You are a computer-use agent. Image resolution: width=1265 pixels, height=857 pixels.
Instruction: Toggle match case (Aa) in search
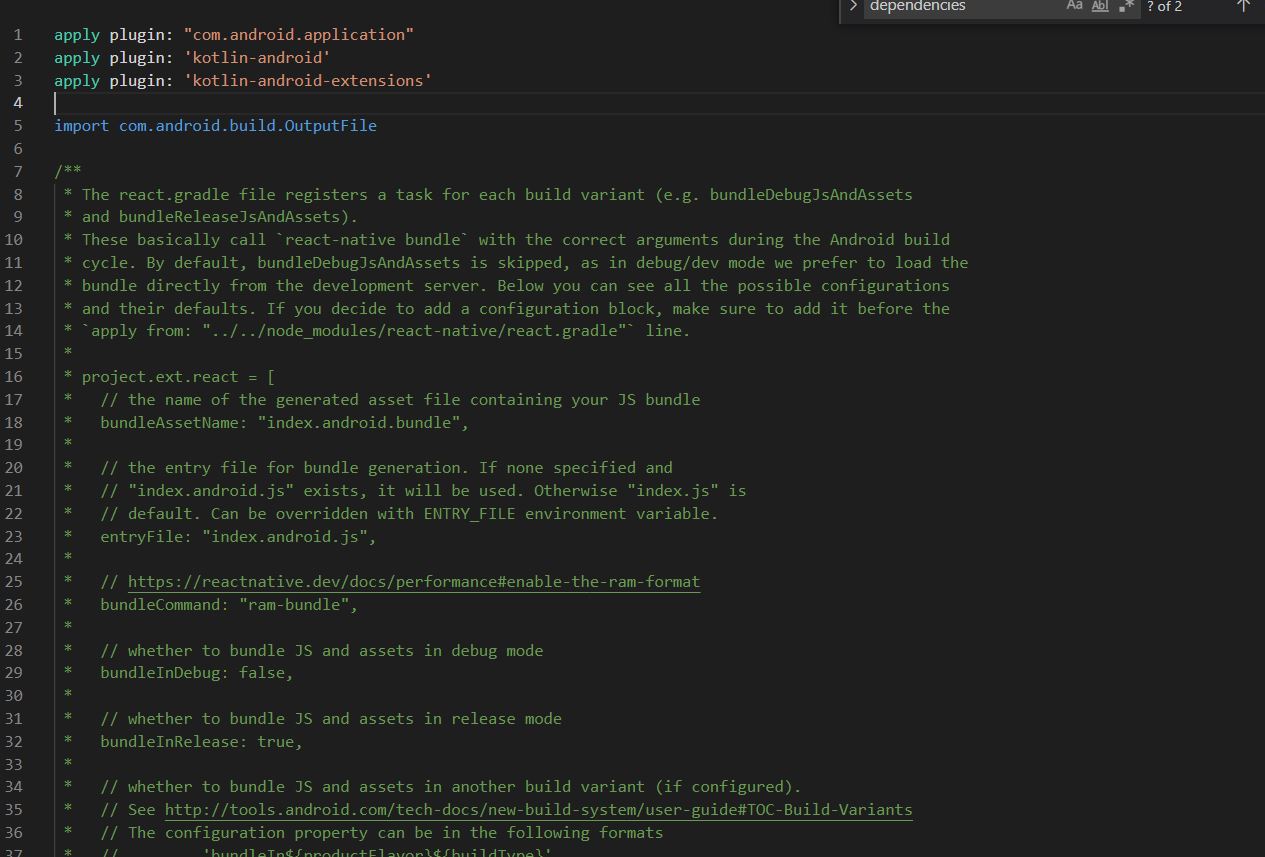[x=1074, y=7]
